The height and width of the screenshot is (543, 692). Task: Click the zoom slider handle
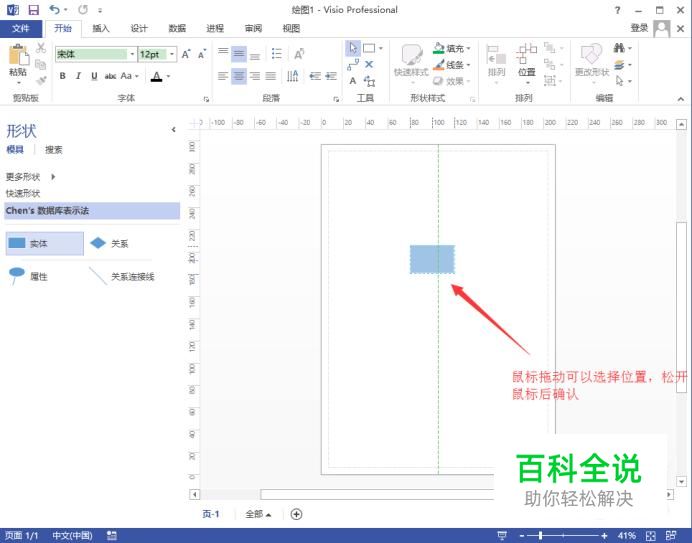click(x=541, y=535)
